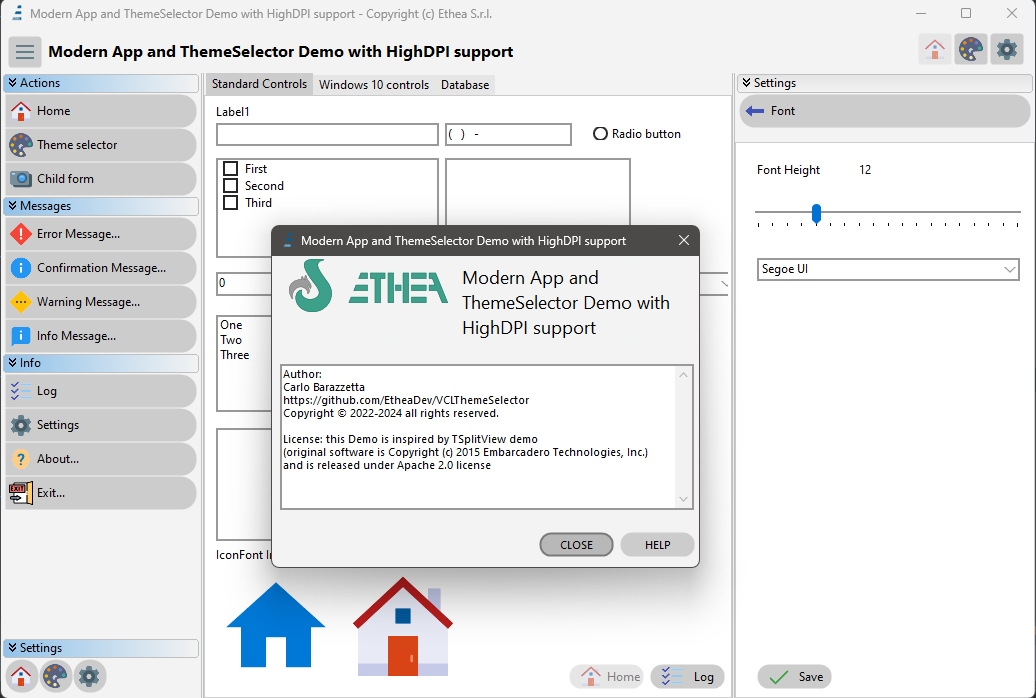Viewport: 1036px width, 698px height.
Task: Select the Radio button option
Action: (600, 133)
